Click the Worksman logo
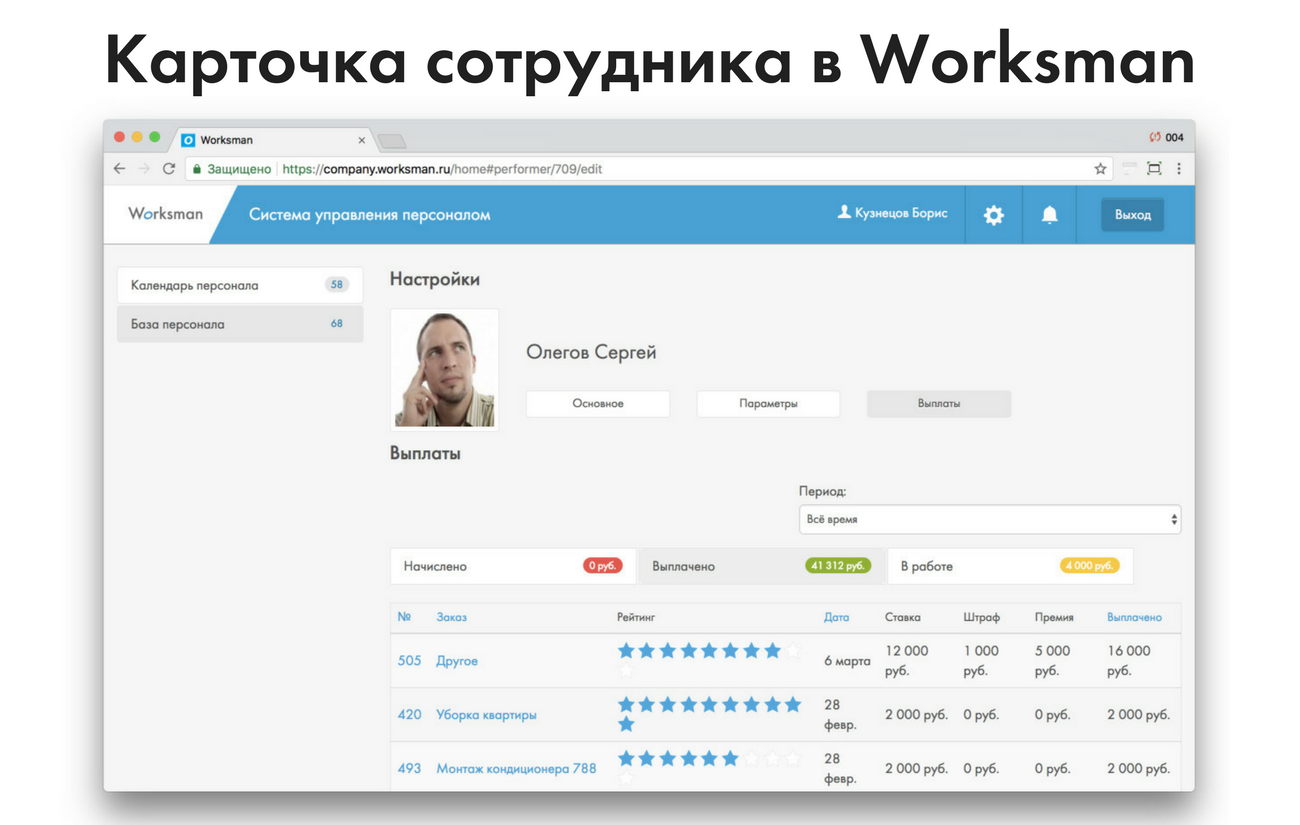This screenshot has width=1300, height=825. [165, 214]
